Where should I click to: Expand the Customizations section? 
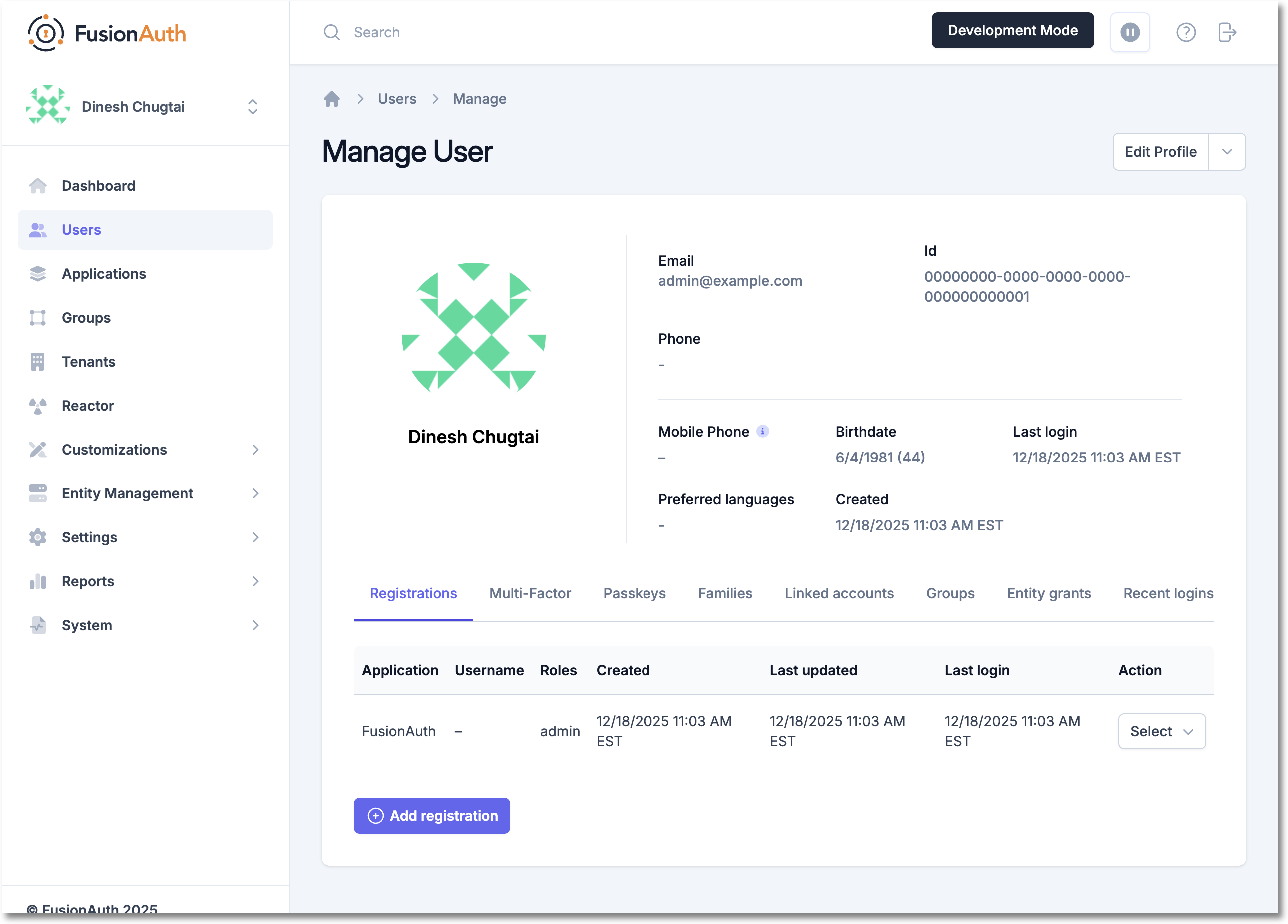[x=113, y=449]
